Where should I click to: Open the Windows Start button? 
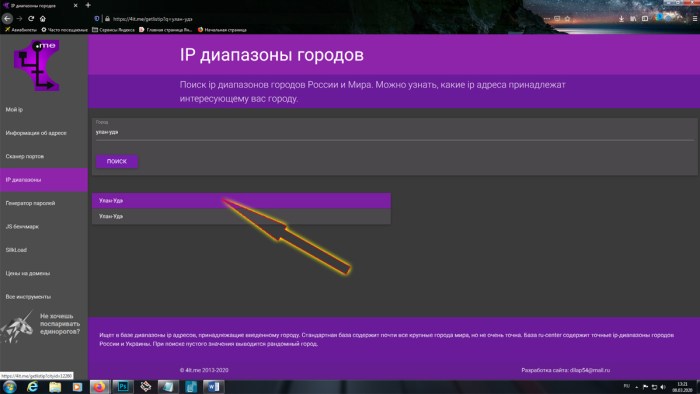pos(9,386)
